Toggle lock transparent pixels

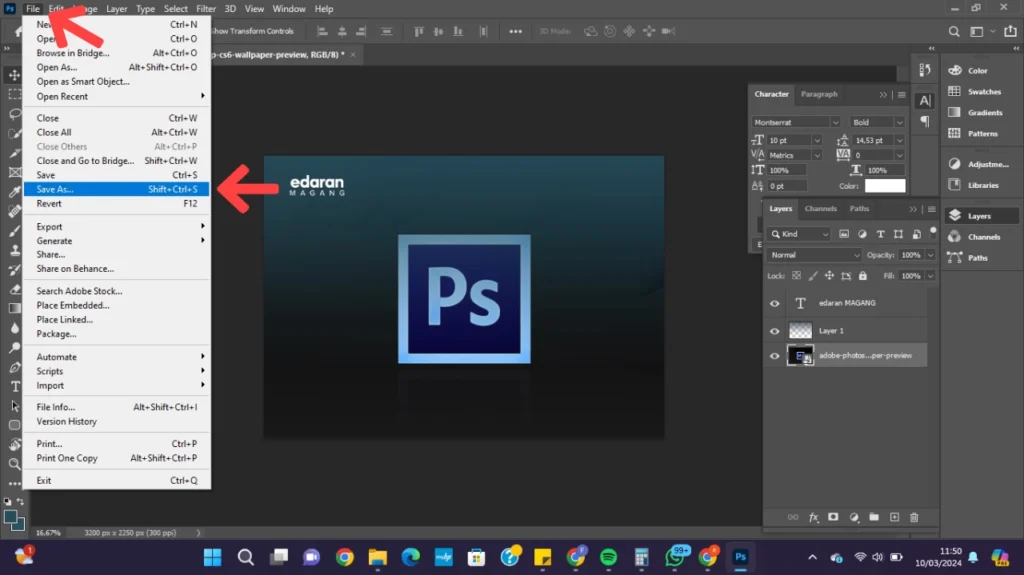point(796,276)
